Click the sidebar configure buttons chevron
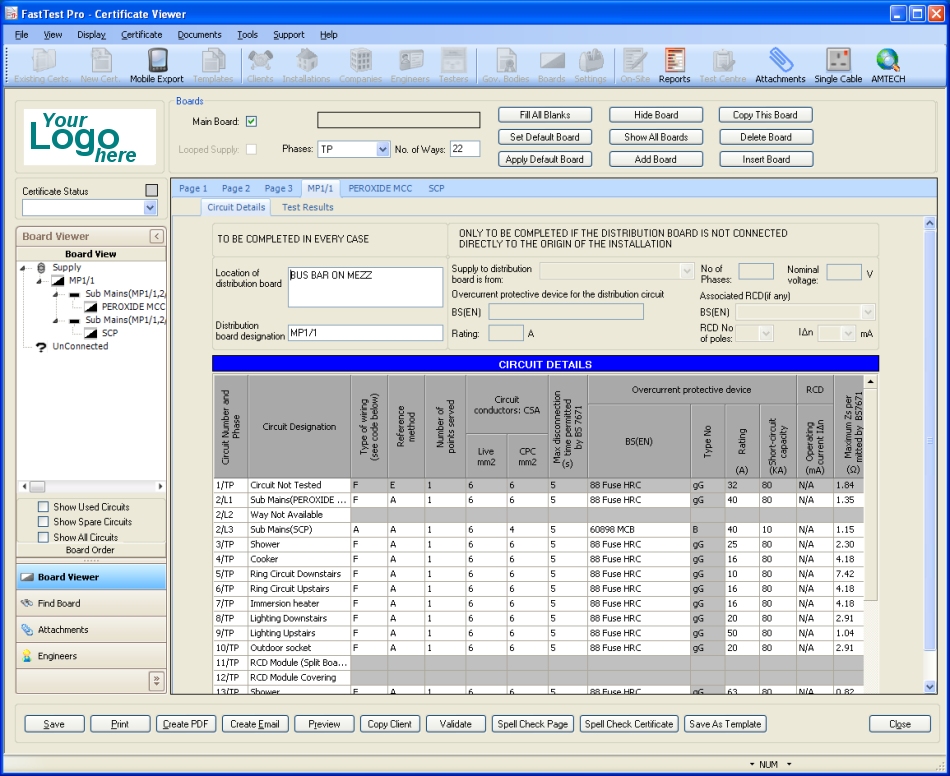The height and width of the screenshot is (776, 950). pos(156,681)
